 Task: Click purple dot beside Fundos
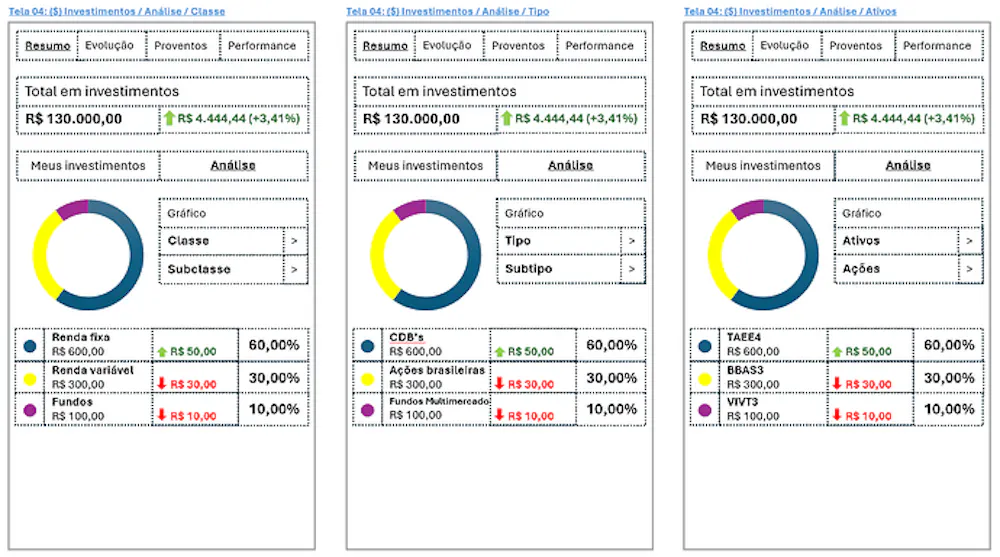tap(30, 410)
